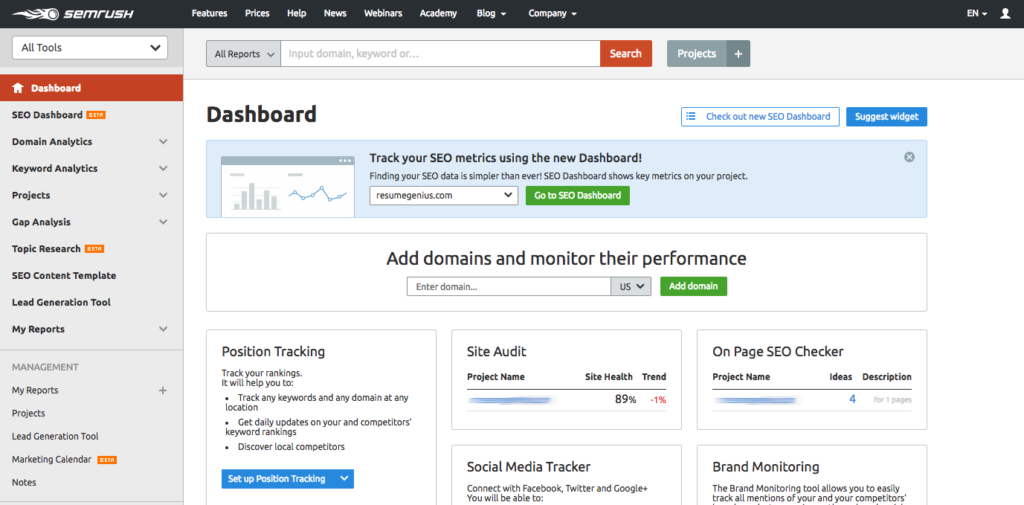The height and width of the screenshot is (505, 1024).
Task: Open the Blog dropdown menu
Action: point(491,13)
